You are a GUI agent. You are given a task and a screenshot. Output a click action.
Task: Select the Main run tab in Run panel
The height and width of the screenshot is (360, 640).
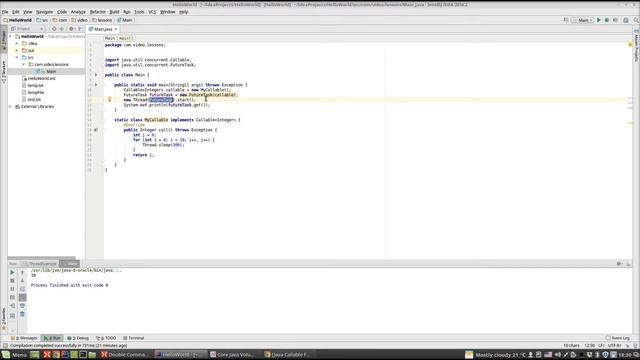point(69,264)
